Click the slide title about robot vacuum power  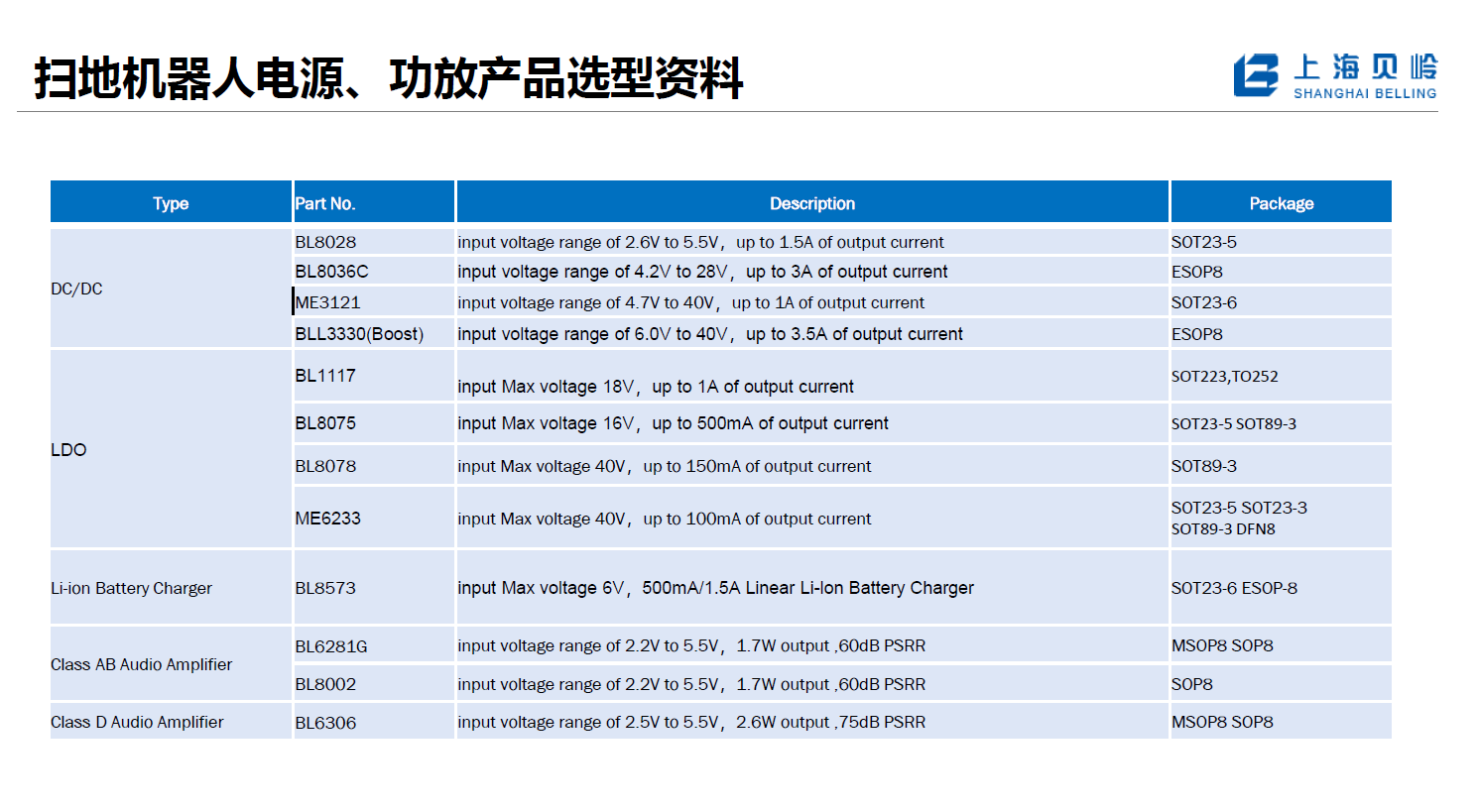[388, 78]
